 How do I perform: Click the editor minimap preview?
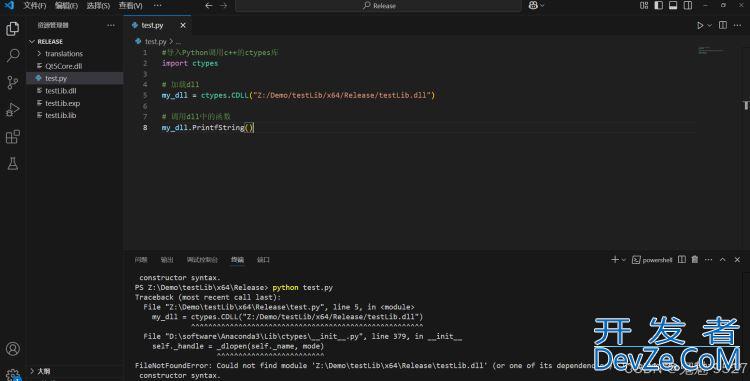711,50
